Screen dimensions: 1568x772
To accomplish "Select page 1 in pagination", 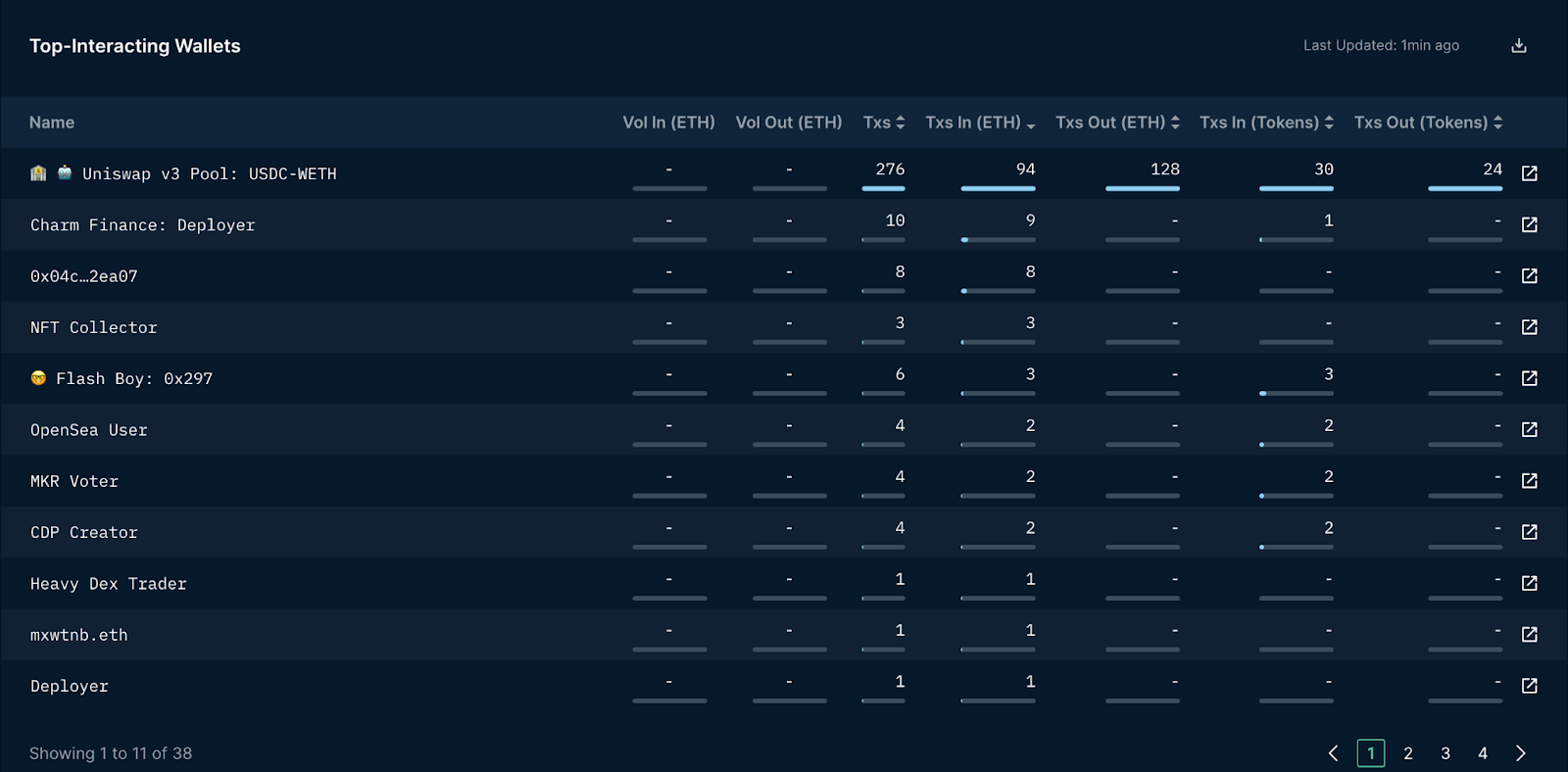I will tap(1371, 753).
